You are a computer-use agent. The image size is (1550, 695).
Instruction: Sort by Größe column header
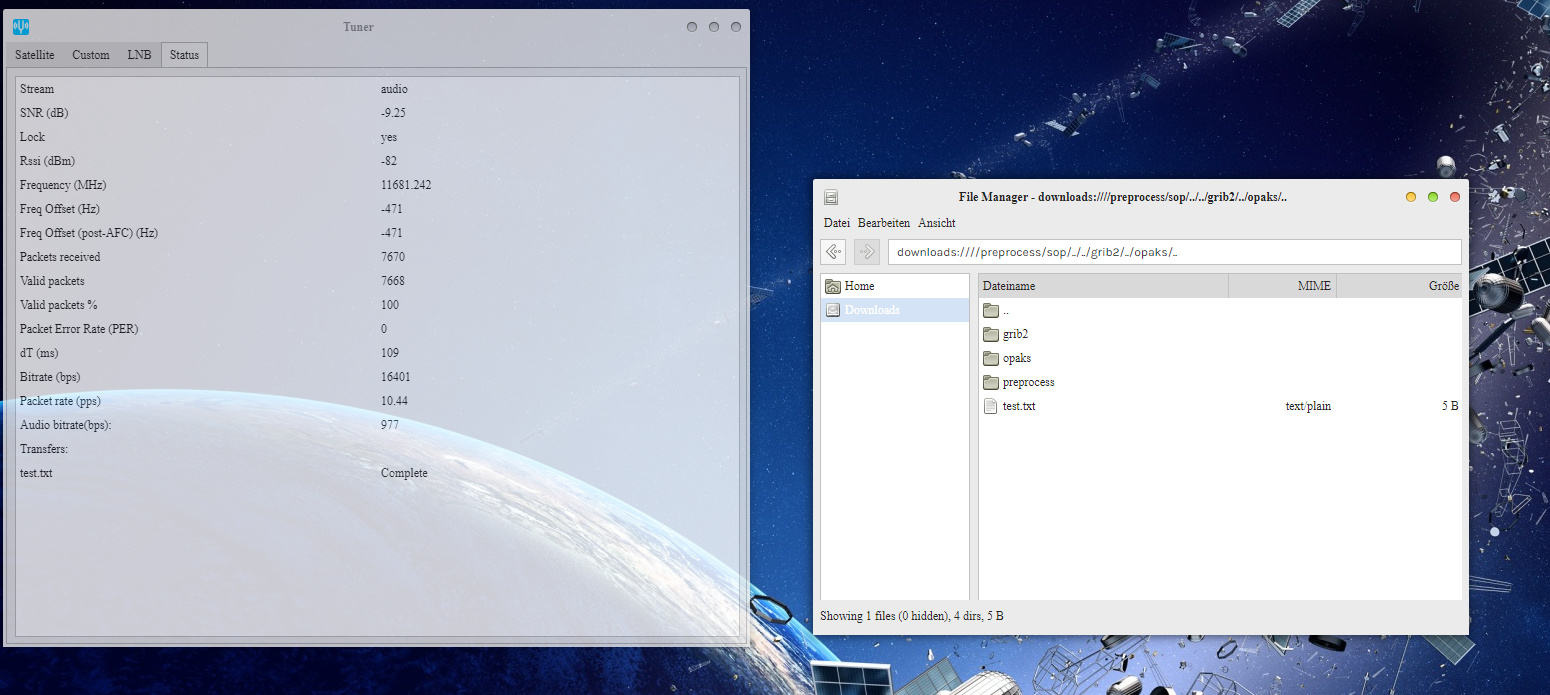click(1399, 286)
